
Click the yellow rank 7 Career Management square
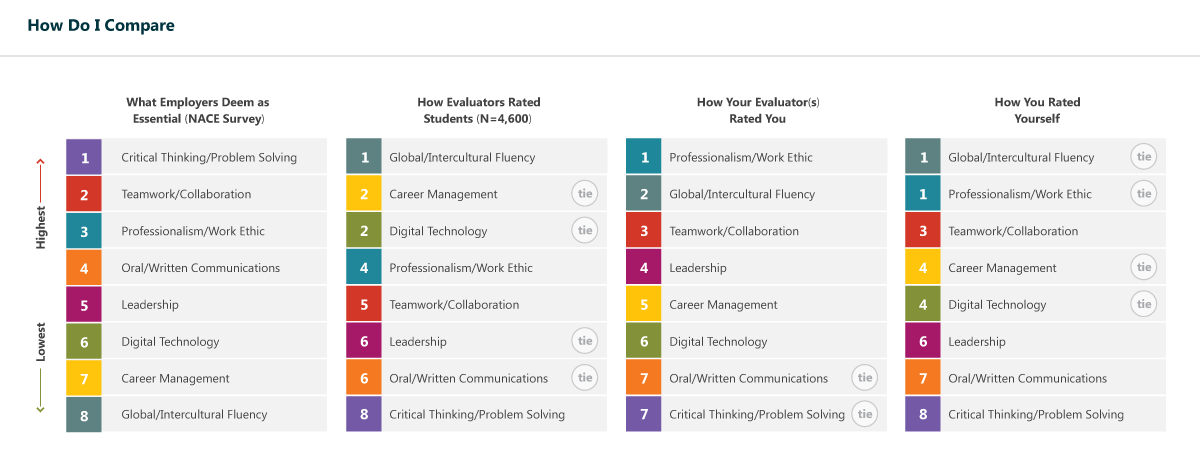pyautogui.click(x=84, y=378)
